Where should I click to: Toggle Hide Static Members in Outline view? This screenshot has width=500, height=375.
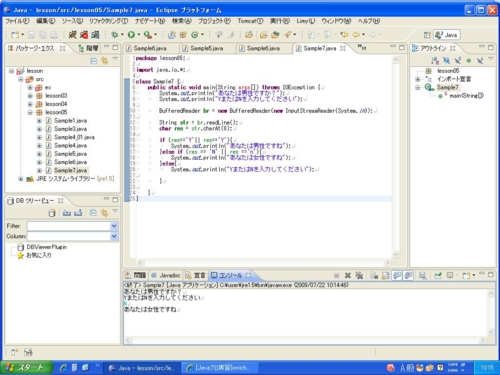click(458, 61)
